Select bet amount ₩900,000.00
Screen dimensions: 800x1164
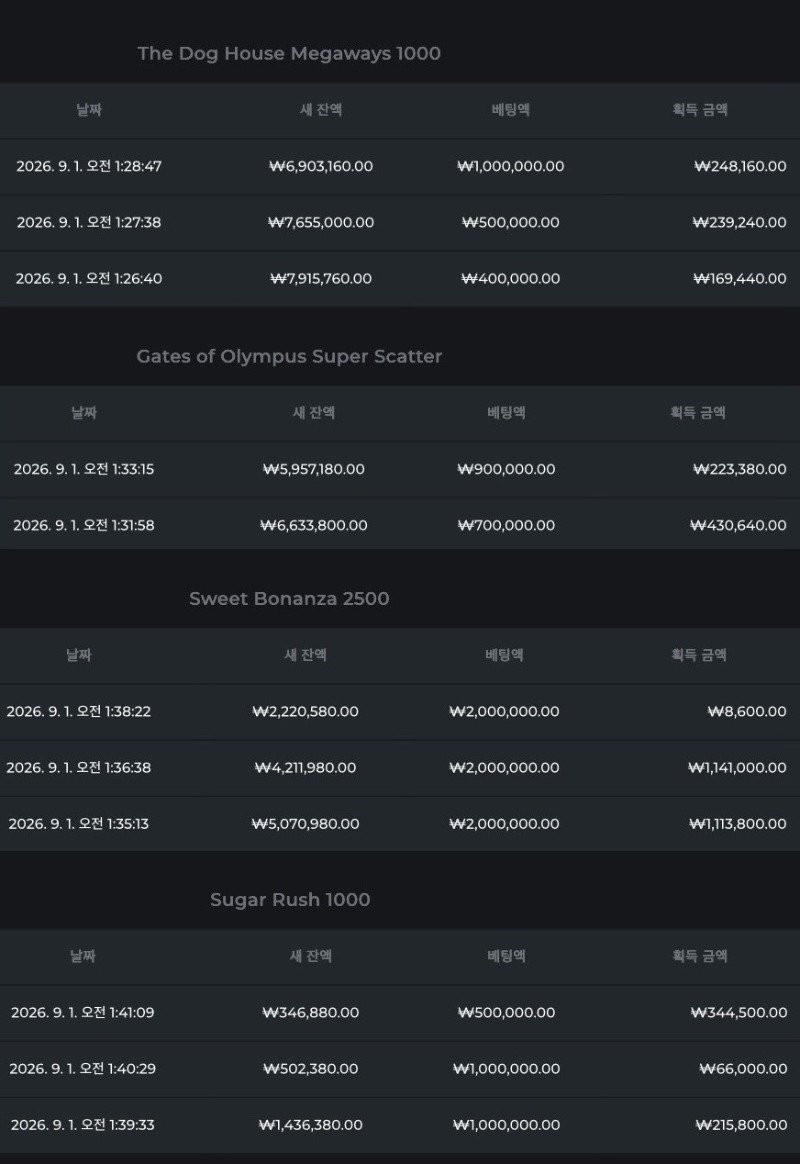(x=506, y=469)
